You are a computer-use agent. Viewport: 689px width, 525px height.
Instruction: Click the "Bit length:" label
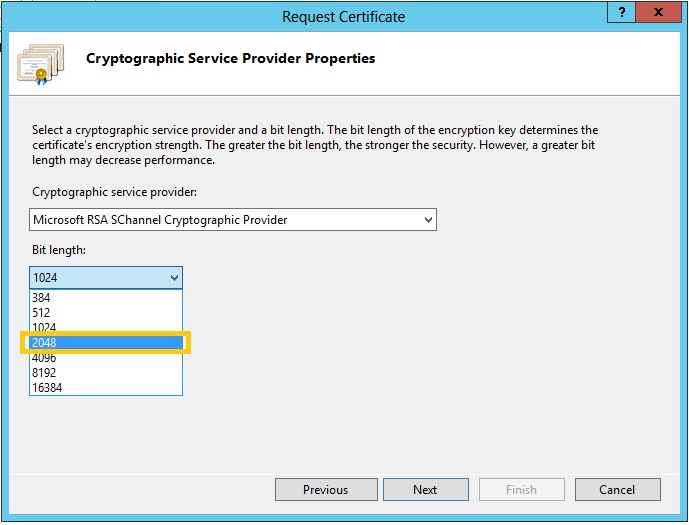coord(59,249)
